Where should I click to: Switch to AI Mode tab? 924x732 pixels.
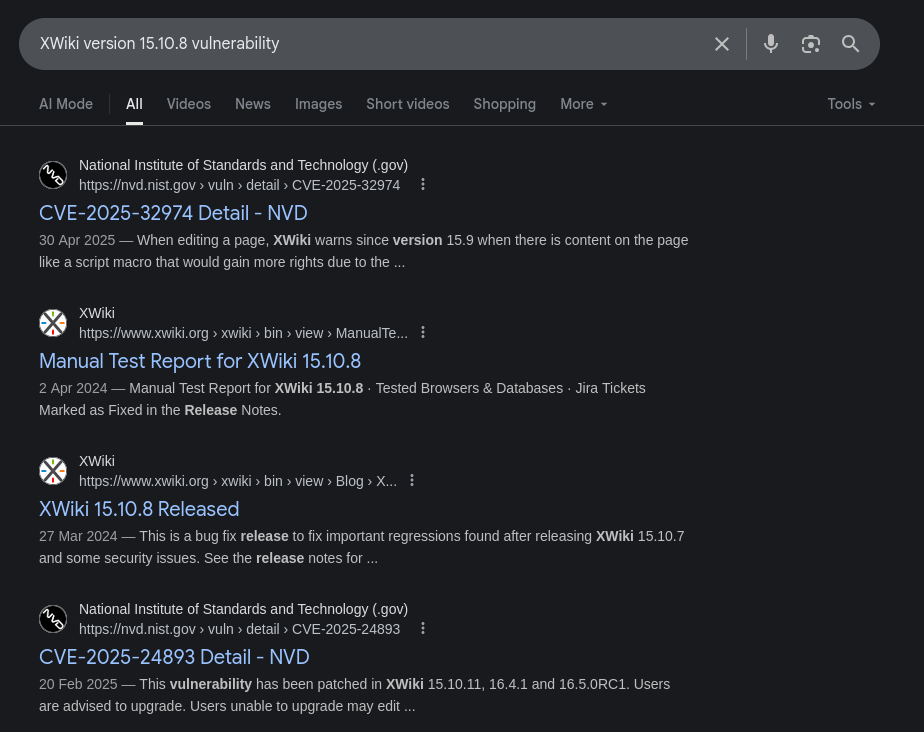point(66,104)
